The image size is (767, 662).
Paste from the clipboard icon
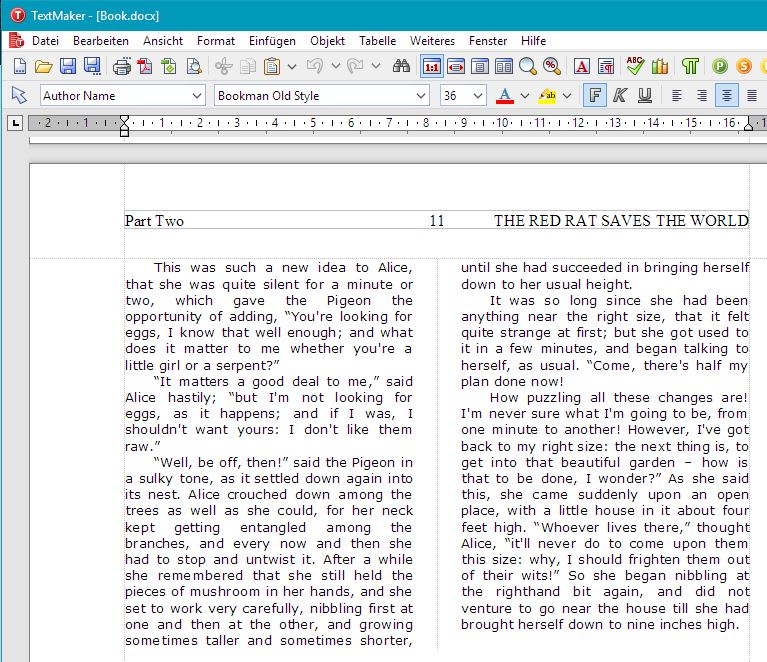271,66
